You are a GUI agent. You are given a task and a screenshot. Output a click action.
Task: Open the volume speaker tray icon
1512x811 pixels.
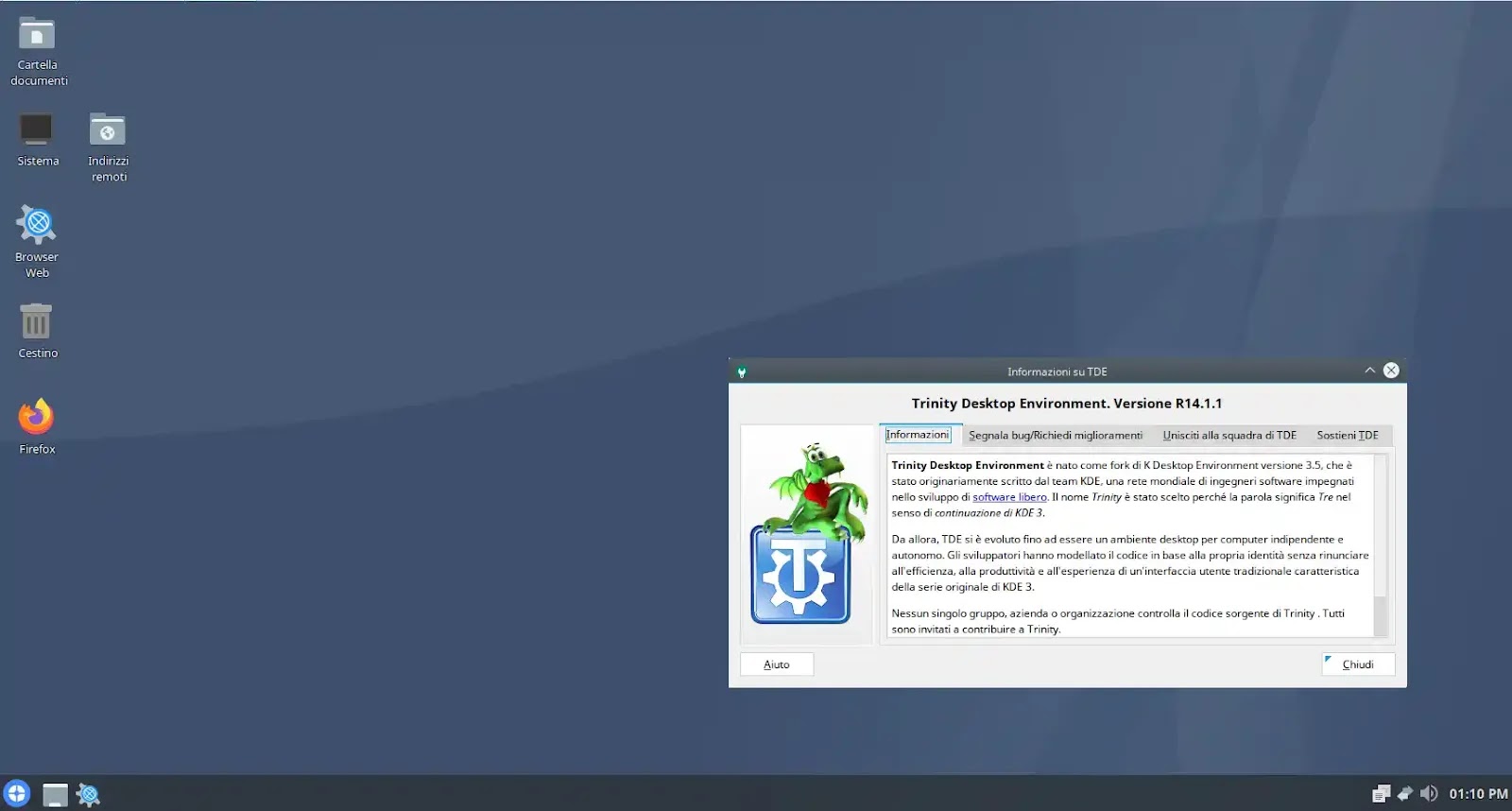1429,794
